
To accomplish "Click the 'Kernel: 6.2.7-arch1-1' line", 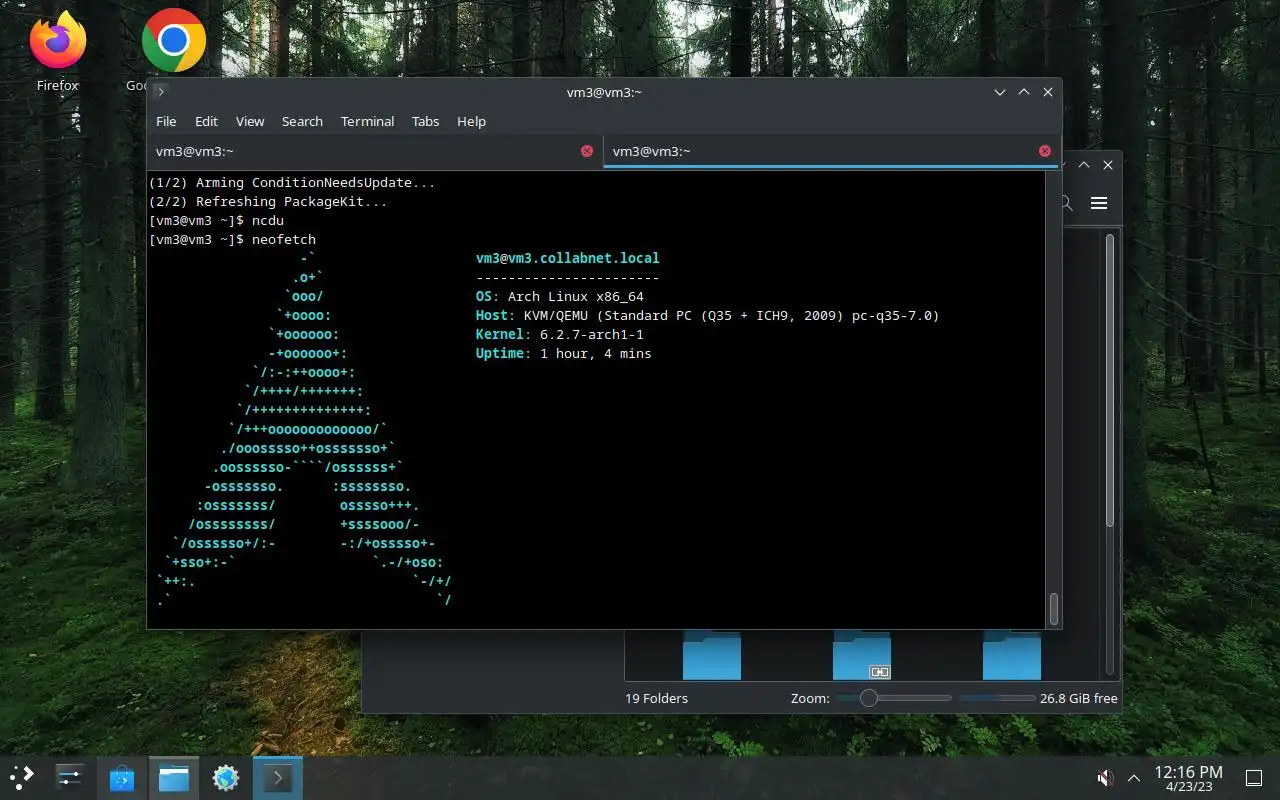I will tap(560, 334).
